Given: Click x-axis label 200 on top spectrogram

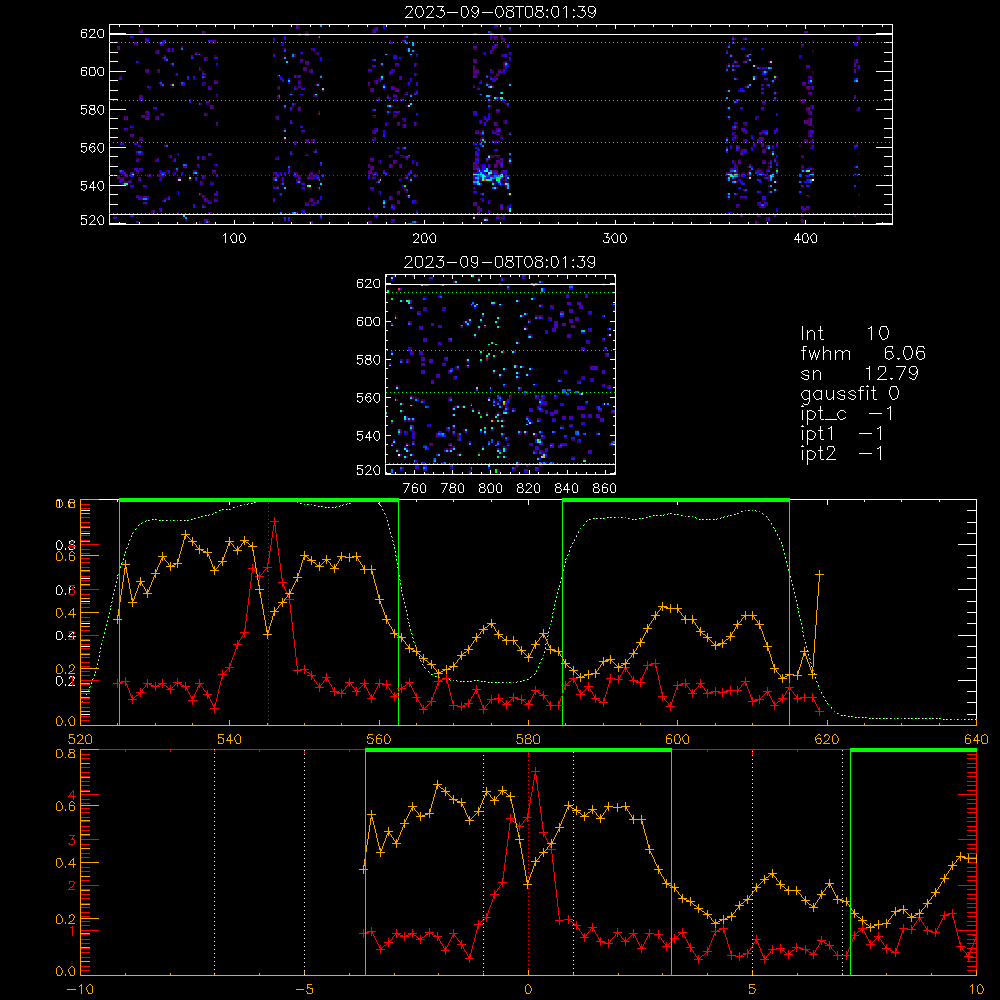Looking at the screenshot, I should point(424,239).
